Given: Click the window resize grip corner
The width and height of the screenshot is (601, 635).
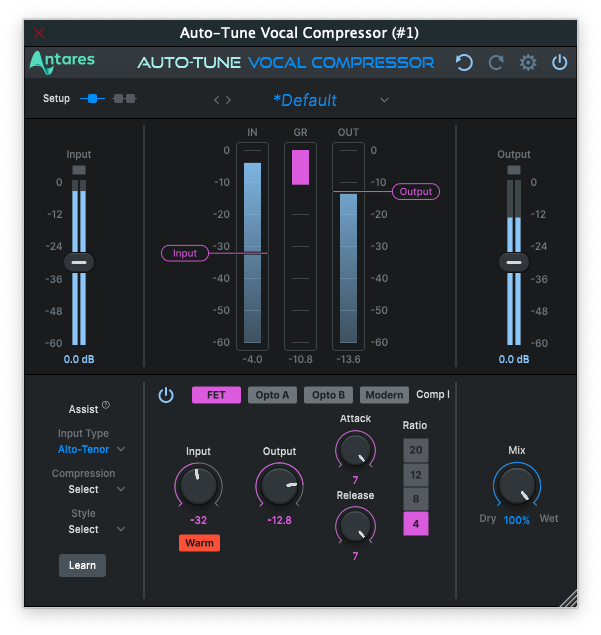Looking at the screenshot, I should point(569,599).
